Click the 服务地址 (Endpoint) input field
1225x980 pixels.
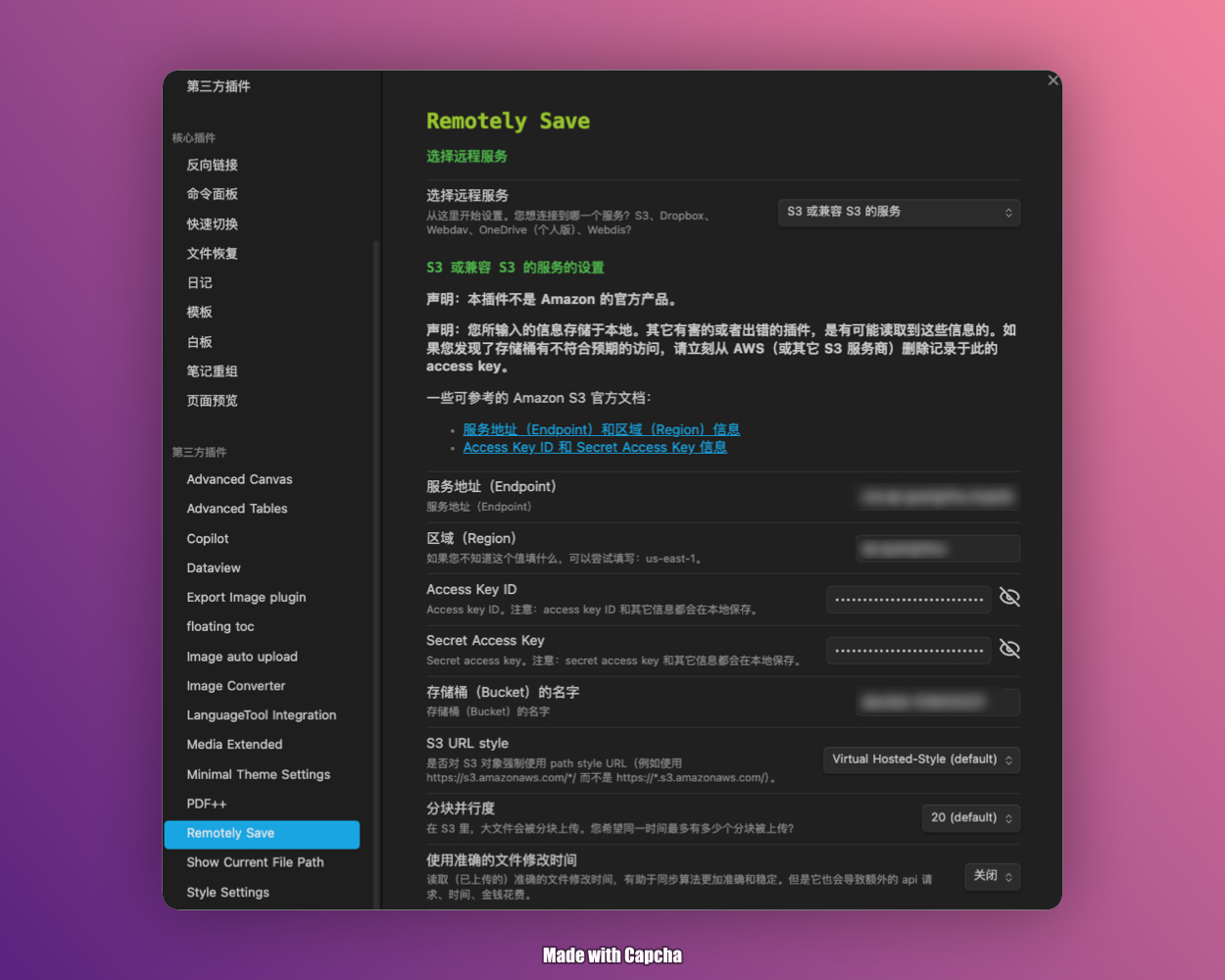click(937, 497)
